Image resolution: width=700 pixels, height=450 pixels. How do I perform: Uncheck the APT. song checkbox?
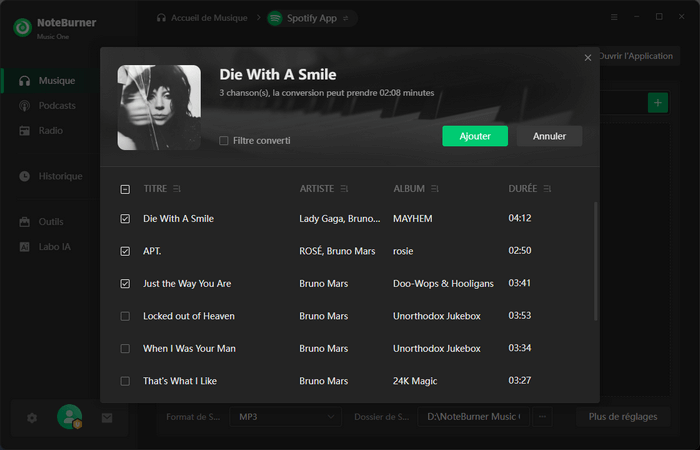coord(125,251)
